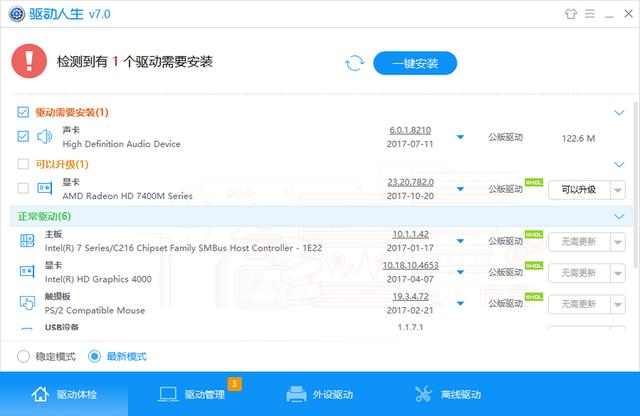Select the 稳定模式 radio button

[23, 356]
